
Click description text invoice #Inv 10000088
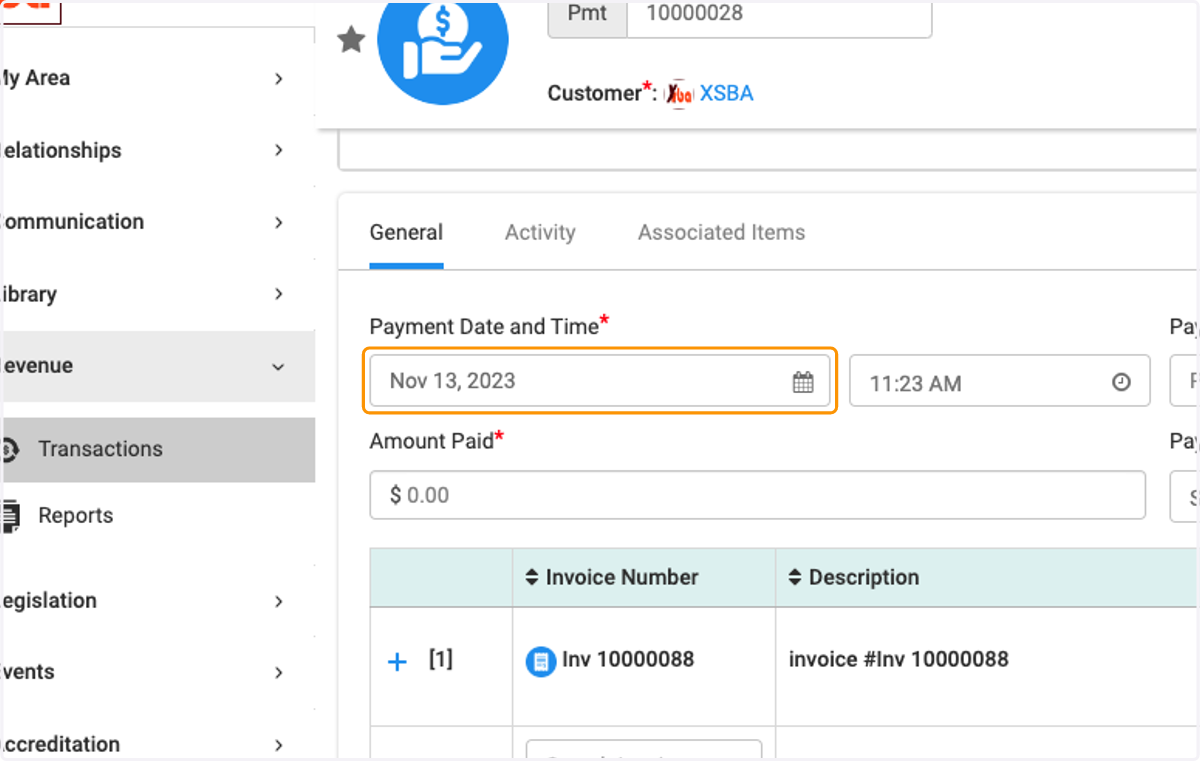tap(898, 659)
